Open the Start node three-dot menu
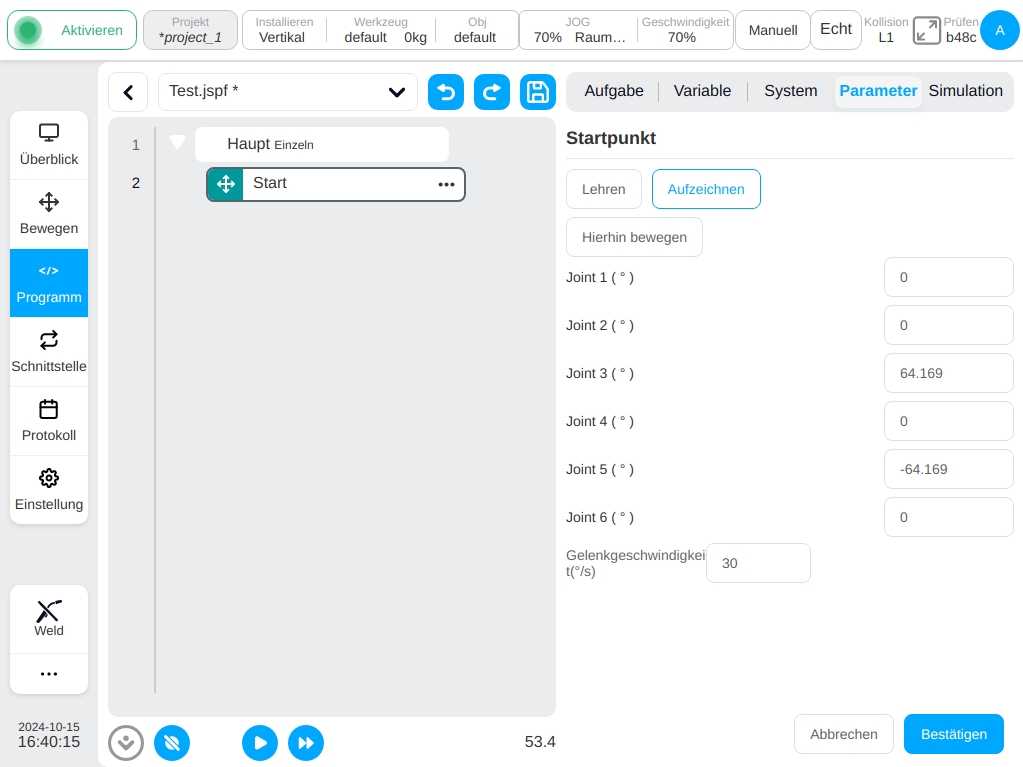The image size is (1023, 767). click(x=446, y=185)
